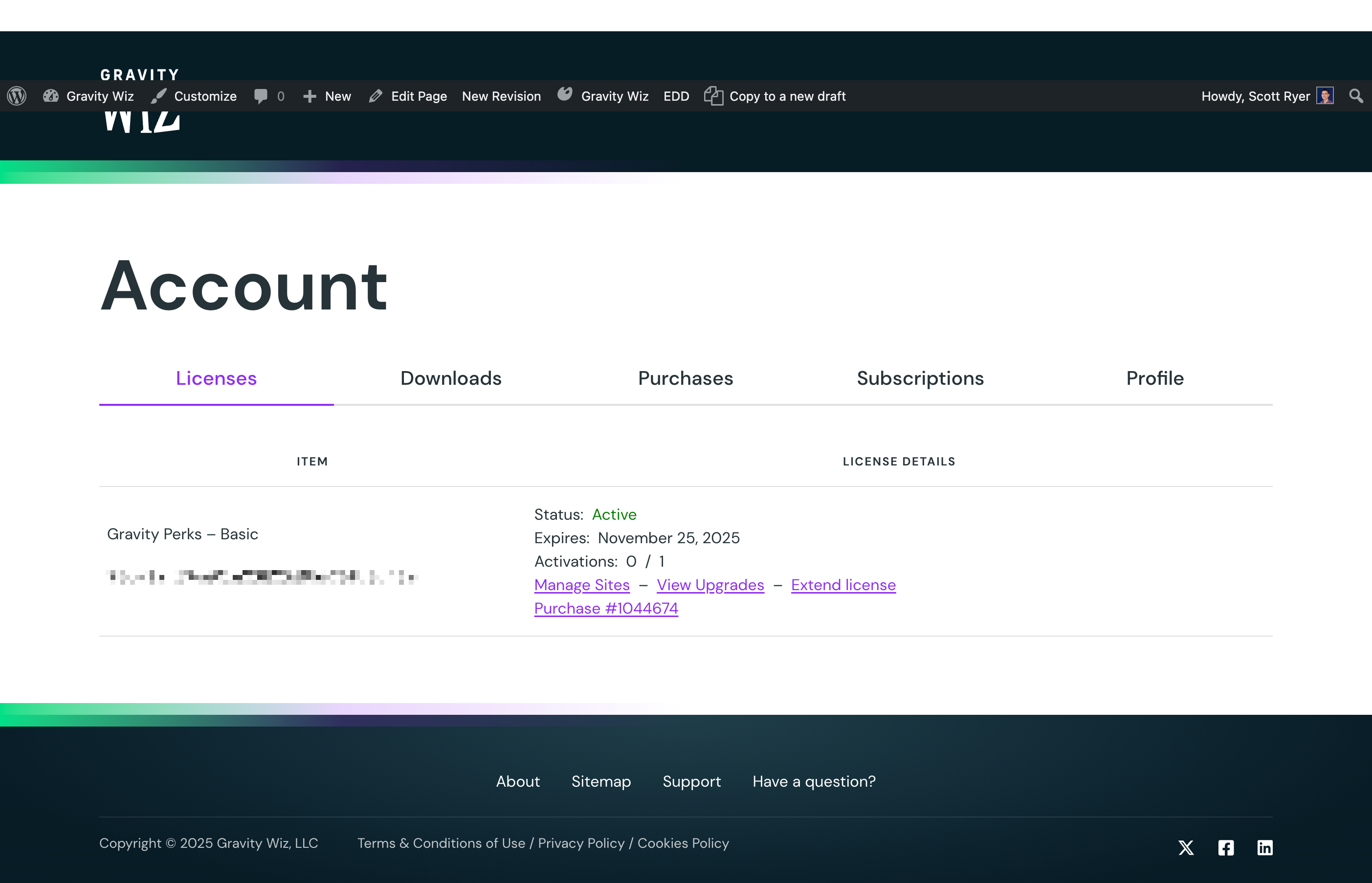Viewport: 1372px width, 883px height.
Task: Open the Customize link in admin bar
Action: pos(205,96)
